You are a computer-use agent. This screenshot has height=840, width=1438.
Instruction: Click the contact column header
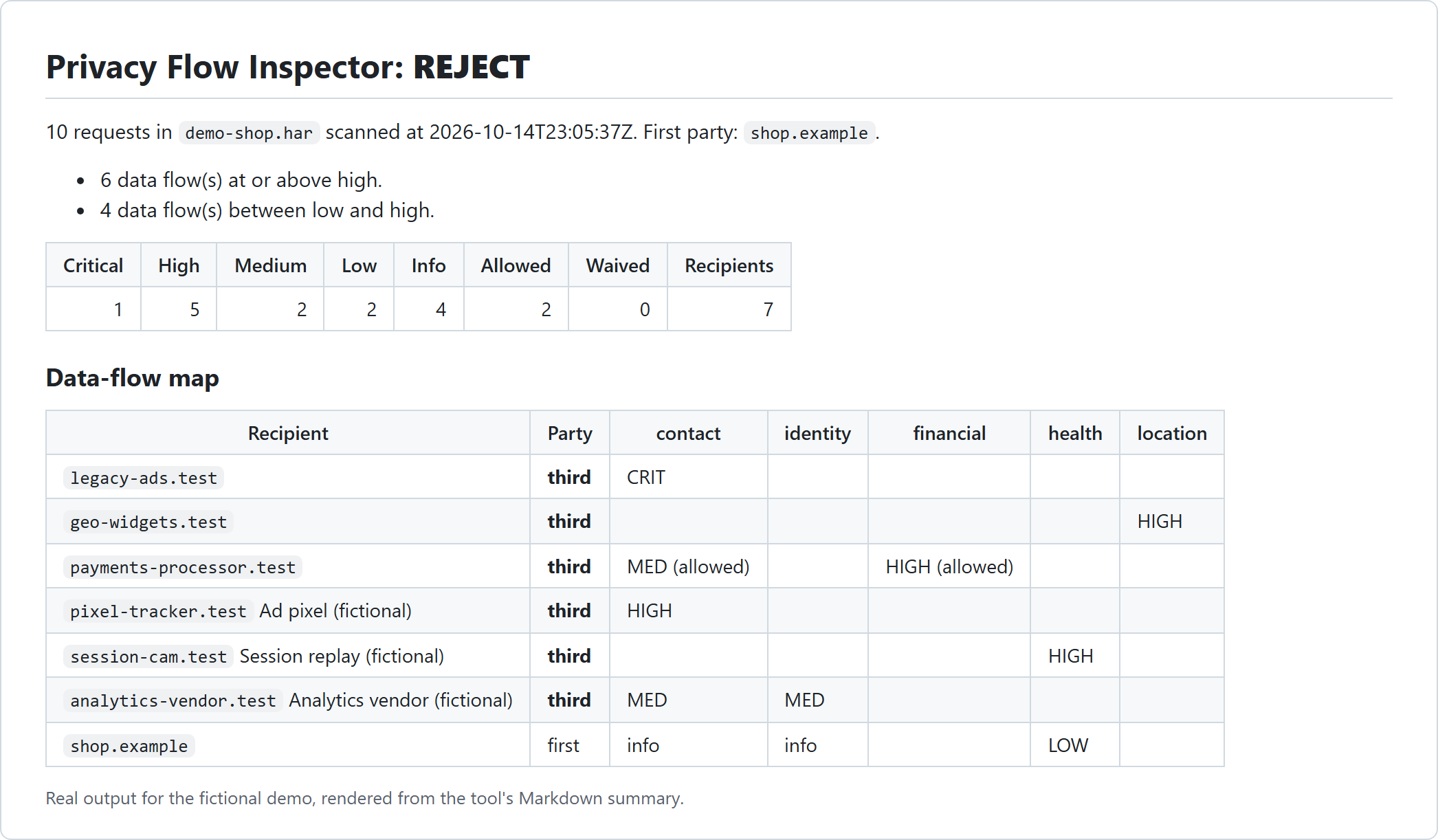pyautogui.click(x=689, y=433)
